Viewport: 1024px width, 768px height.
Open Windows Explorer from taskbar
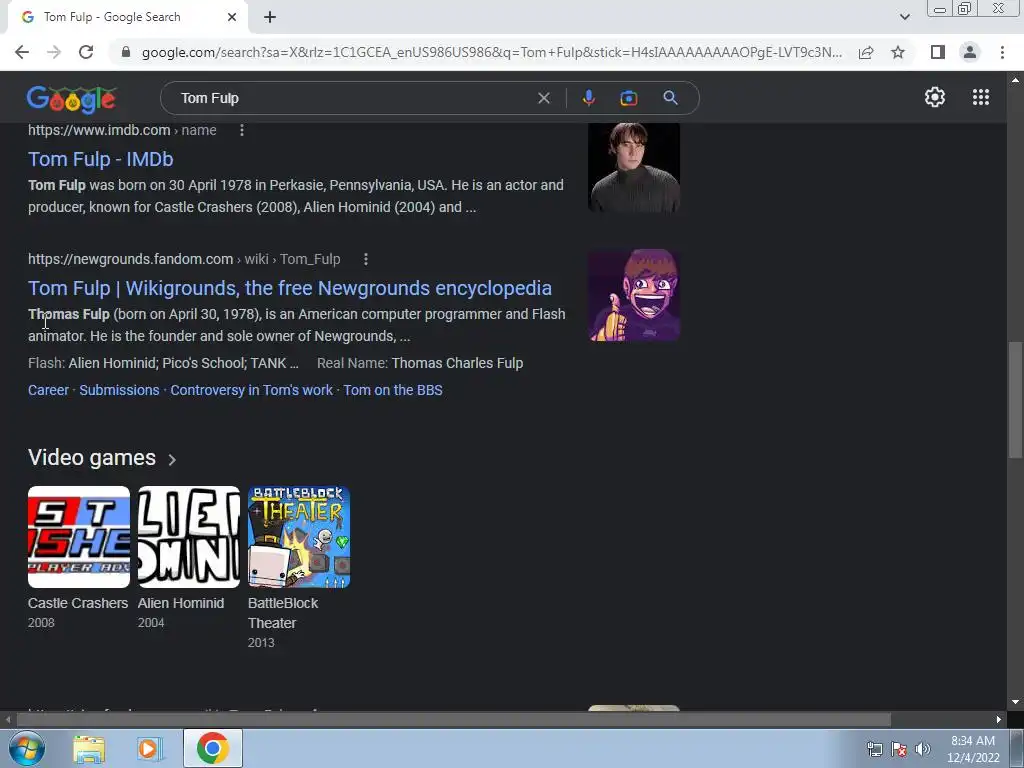[89, 748]
